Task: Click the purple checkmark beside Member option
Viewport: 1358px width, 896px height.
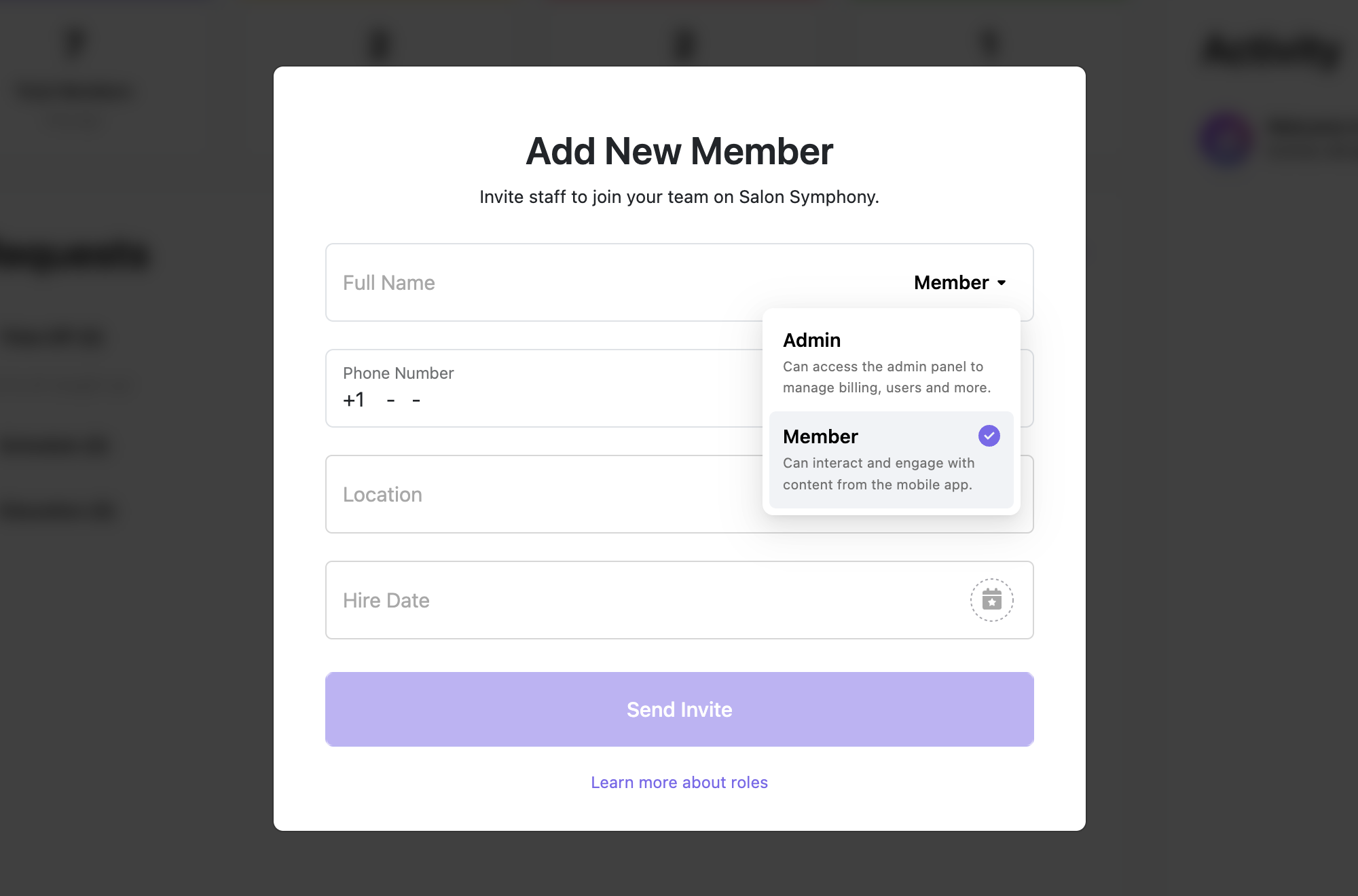Action: 989,436
